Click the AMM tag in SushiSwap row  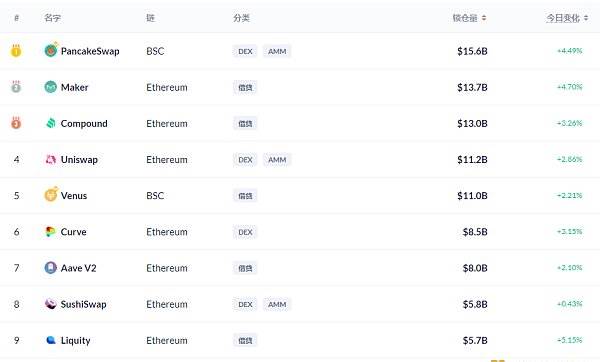(x=277, y=304)
